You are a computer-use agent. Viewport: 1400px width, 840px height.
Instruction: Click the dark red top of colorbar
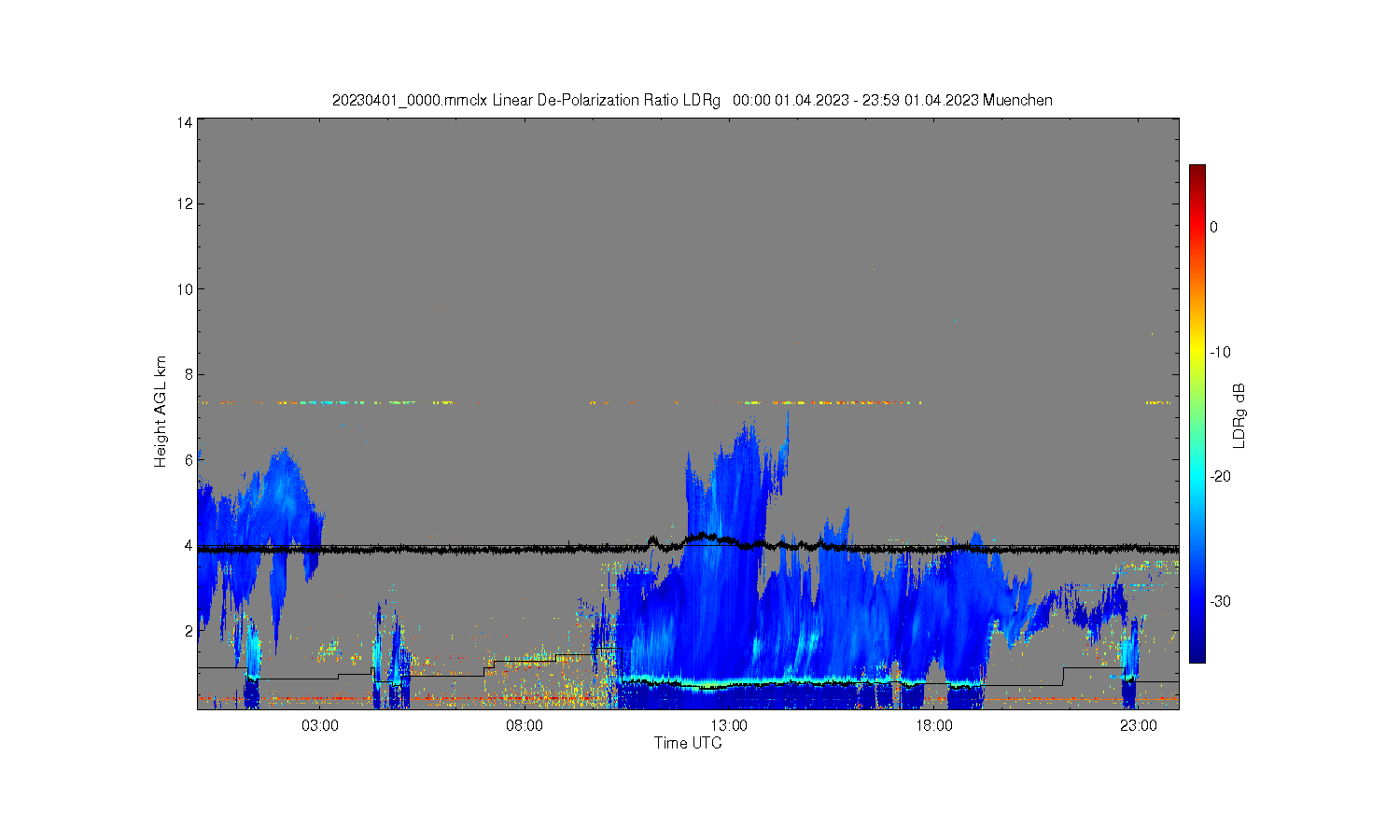point(1197,173)
